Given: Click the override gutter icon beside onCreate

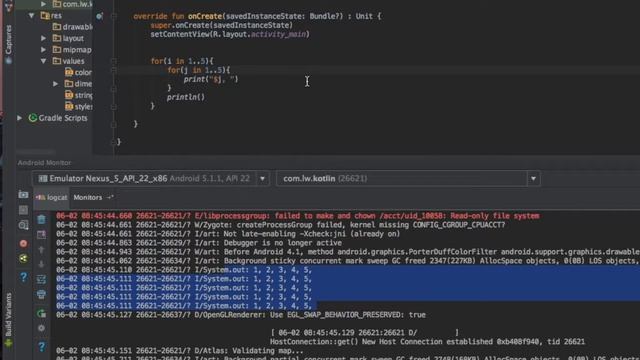Looking at the screenshot, I should [99, 16].
